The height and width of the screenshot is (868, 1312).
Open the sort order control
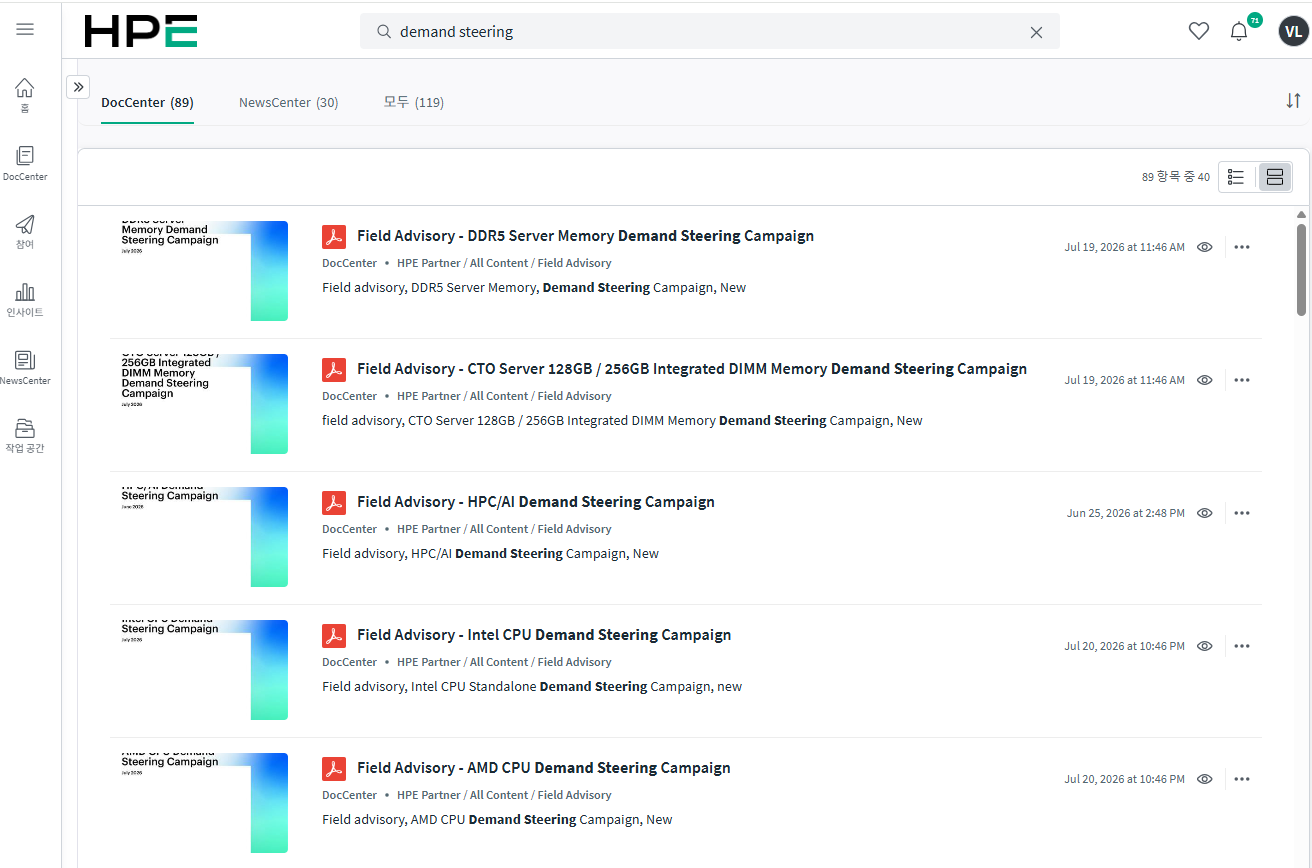(1293, 101)
